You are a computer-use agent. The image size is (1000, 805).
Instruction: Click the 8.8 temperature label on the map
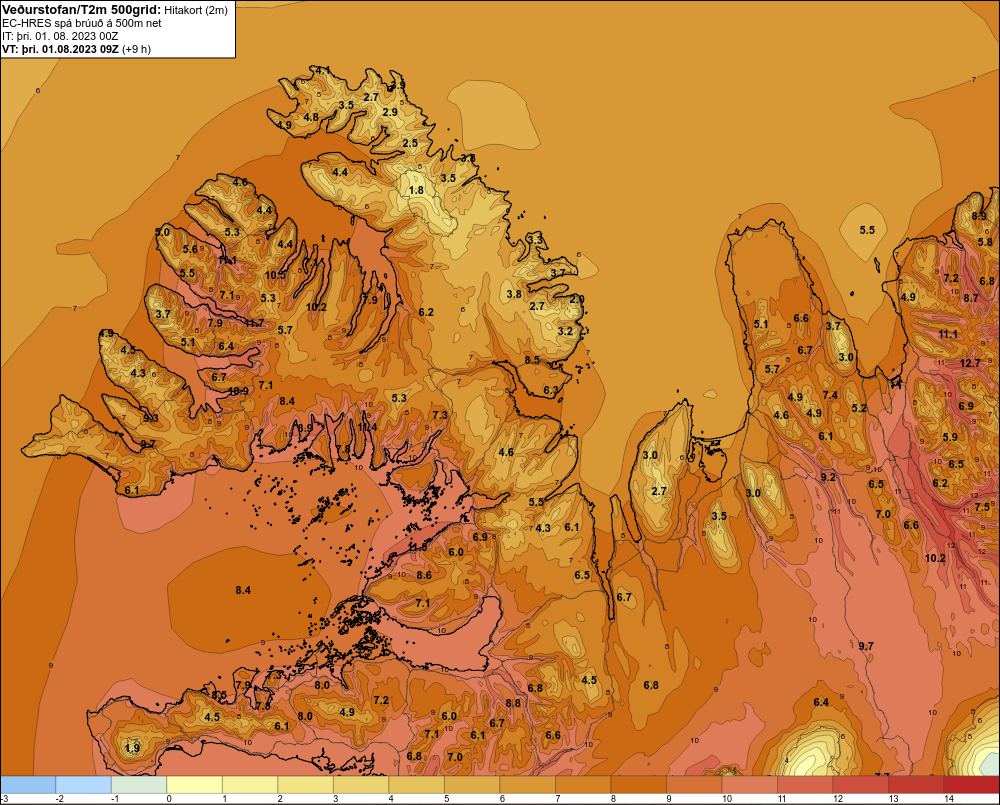[x=513, y=703]
